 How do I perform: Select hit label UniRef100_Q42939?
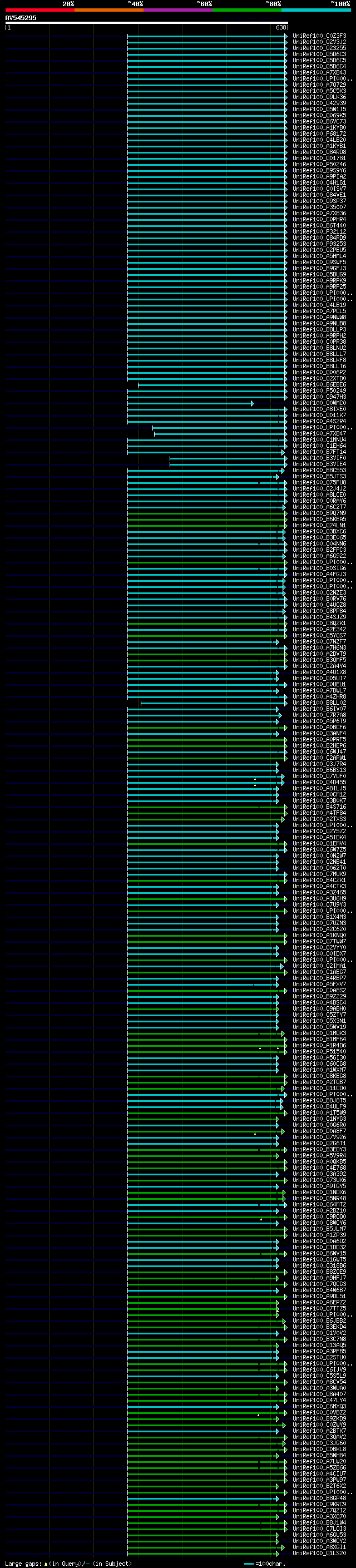(x=319, y=103)
